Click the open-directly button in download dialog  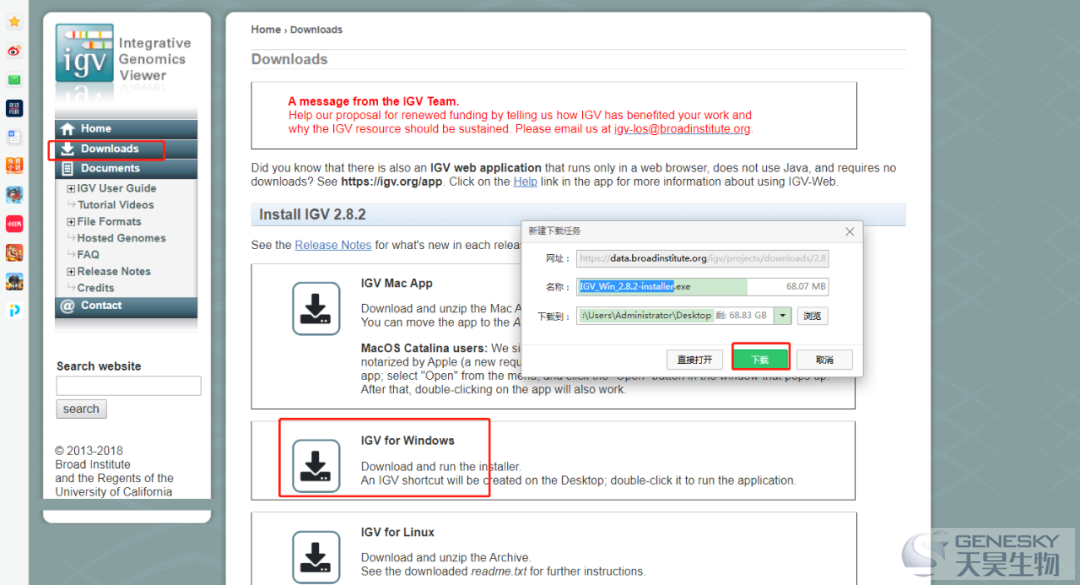click(x=694, y=360)
